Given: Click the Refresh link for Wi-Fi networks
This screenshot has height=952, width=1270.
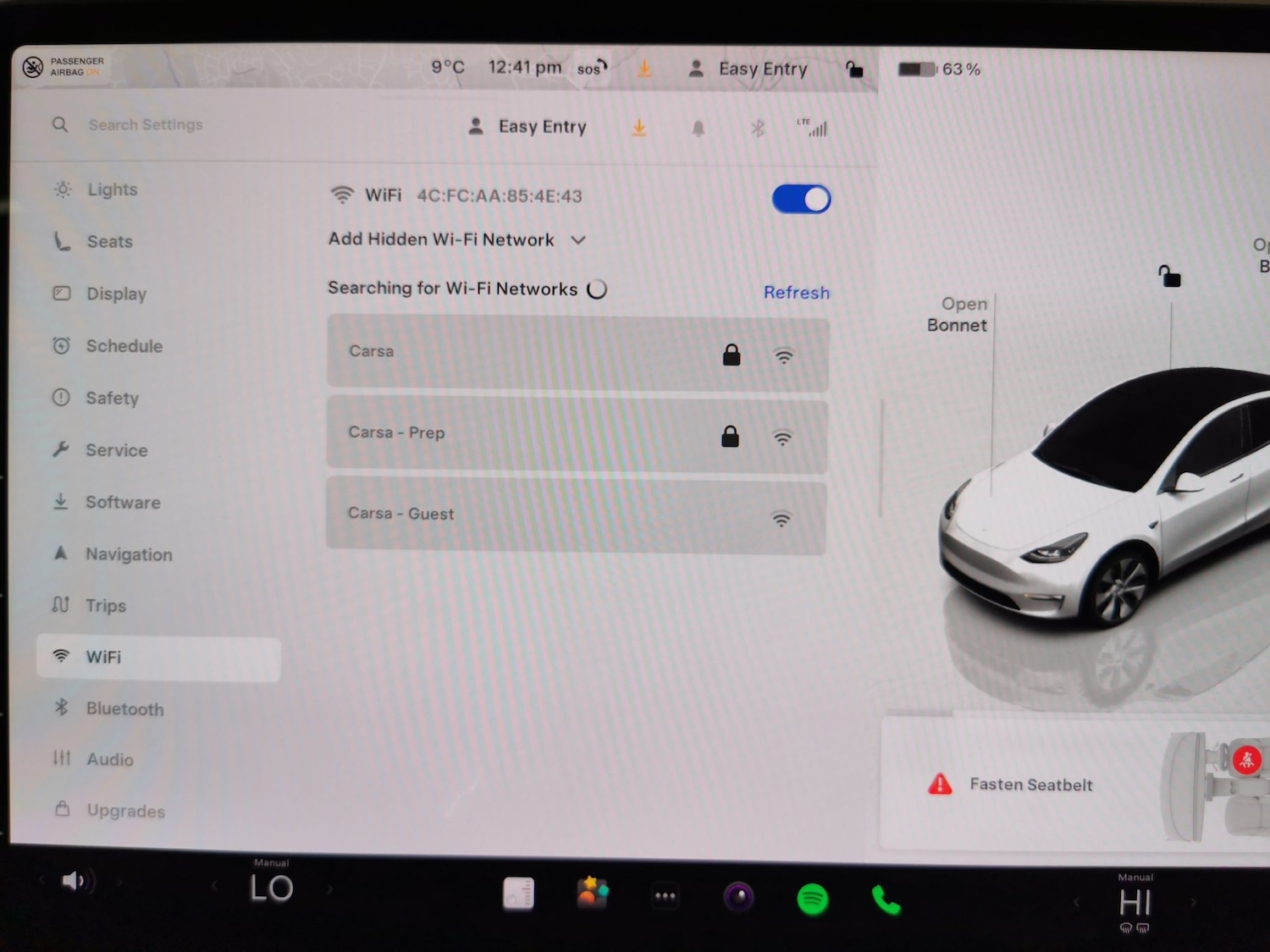Looking at the screenshot, I should (796, 292).
